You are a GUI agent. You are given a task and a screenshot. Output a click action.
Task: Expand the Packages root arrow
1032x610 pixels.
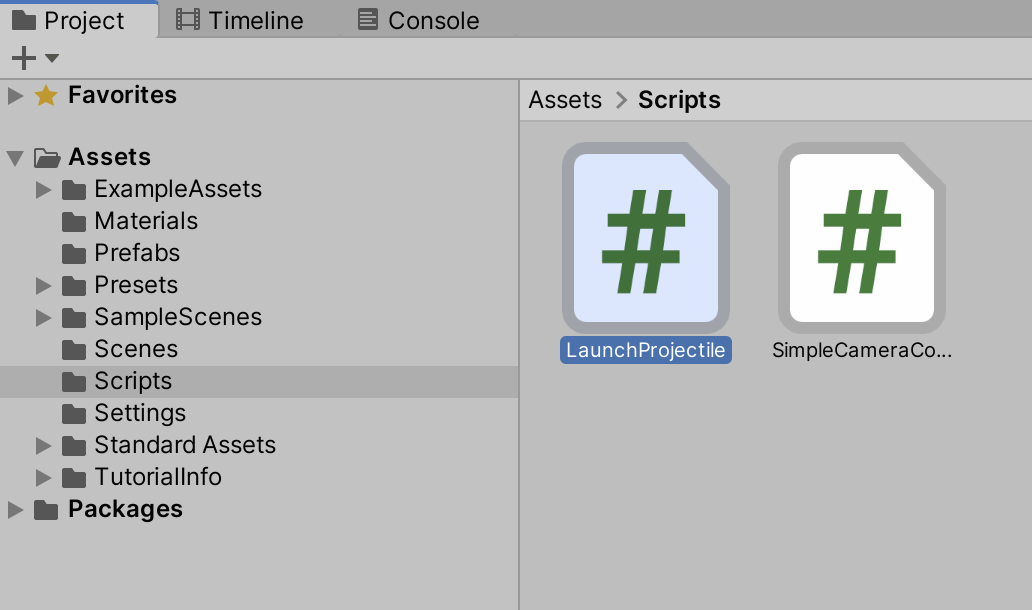[14, 510]
